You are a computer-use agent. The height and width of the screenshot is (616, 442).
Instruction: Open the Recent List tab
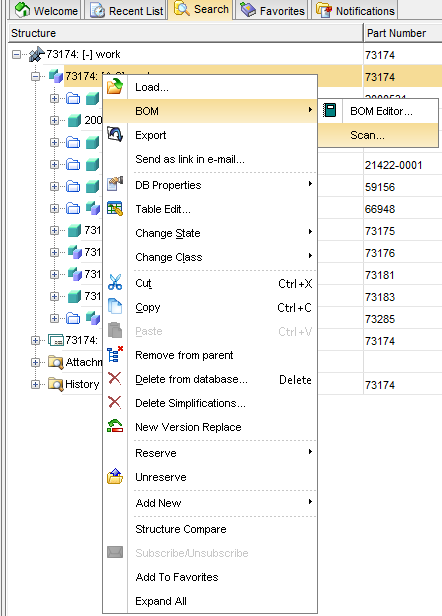pos(127,11)
